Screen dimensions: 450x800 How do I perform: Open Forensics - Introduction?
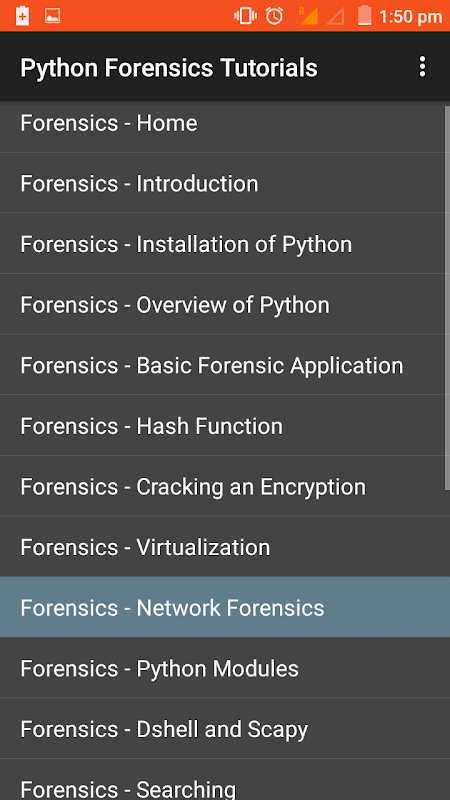(222, 183)
